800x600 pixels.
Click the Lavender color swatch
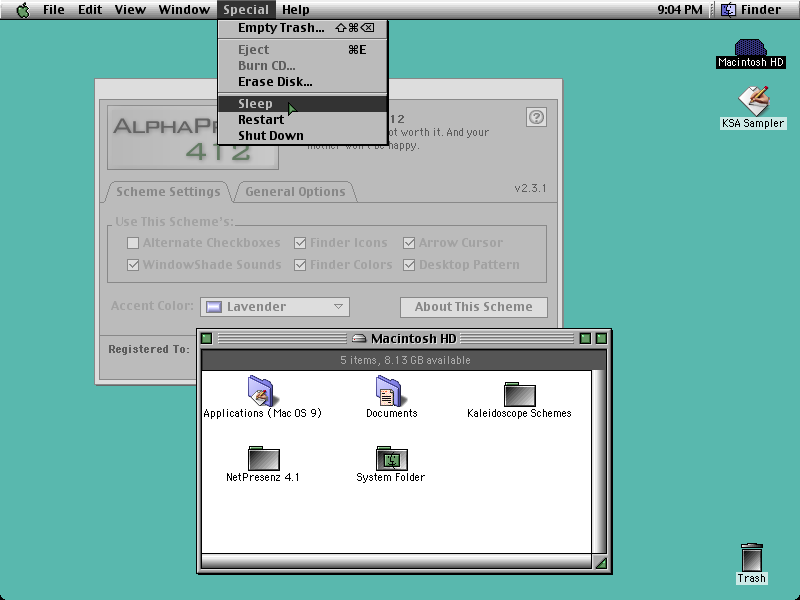tap(213, 307)
